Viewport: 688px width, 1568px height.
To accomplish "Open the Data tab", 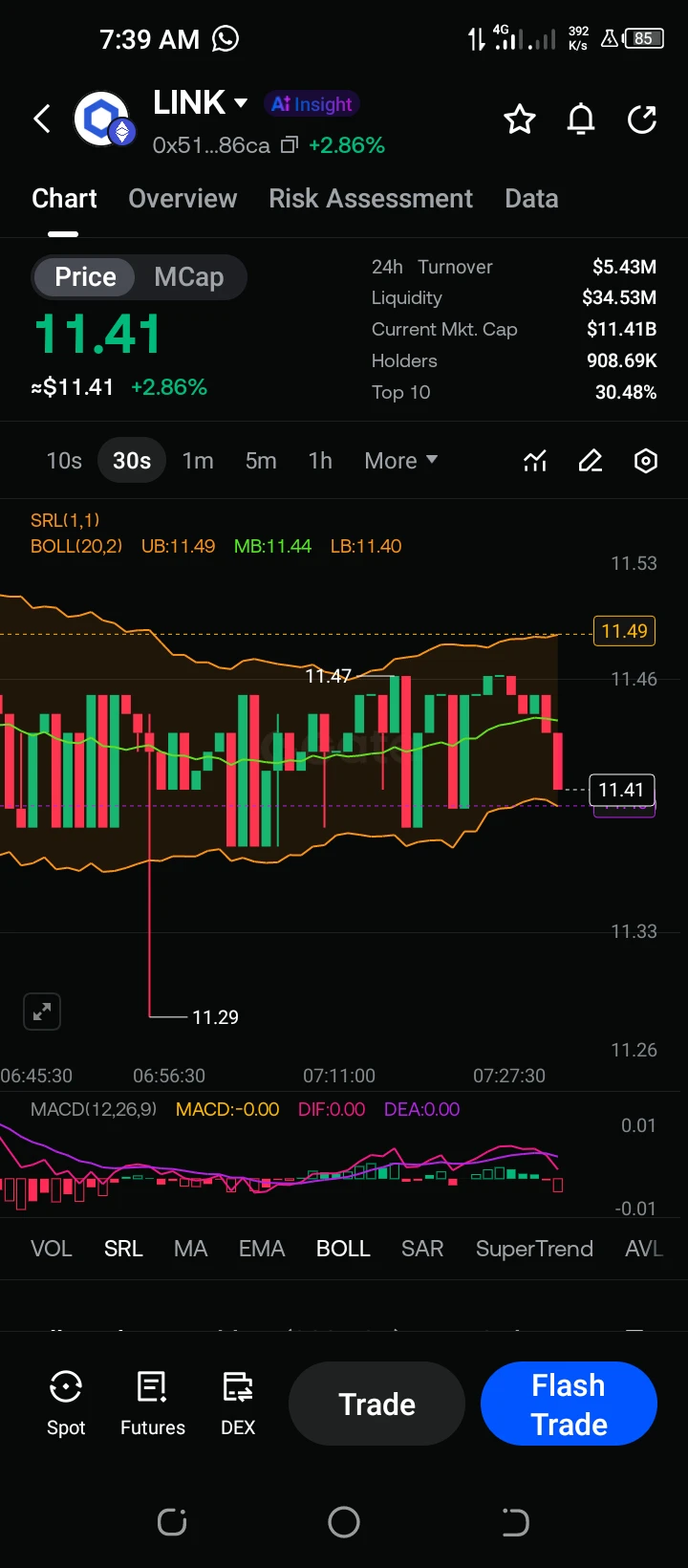I will click(x=531, y=198).
